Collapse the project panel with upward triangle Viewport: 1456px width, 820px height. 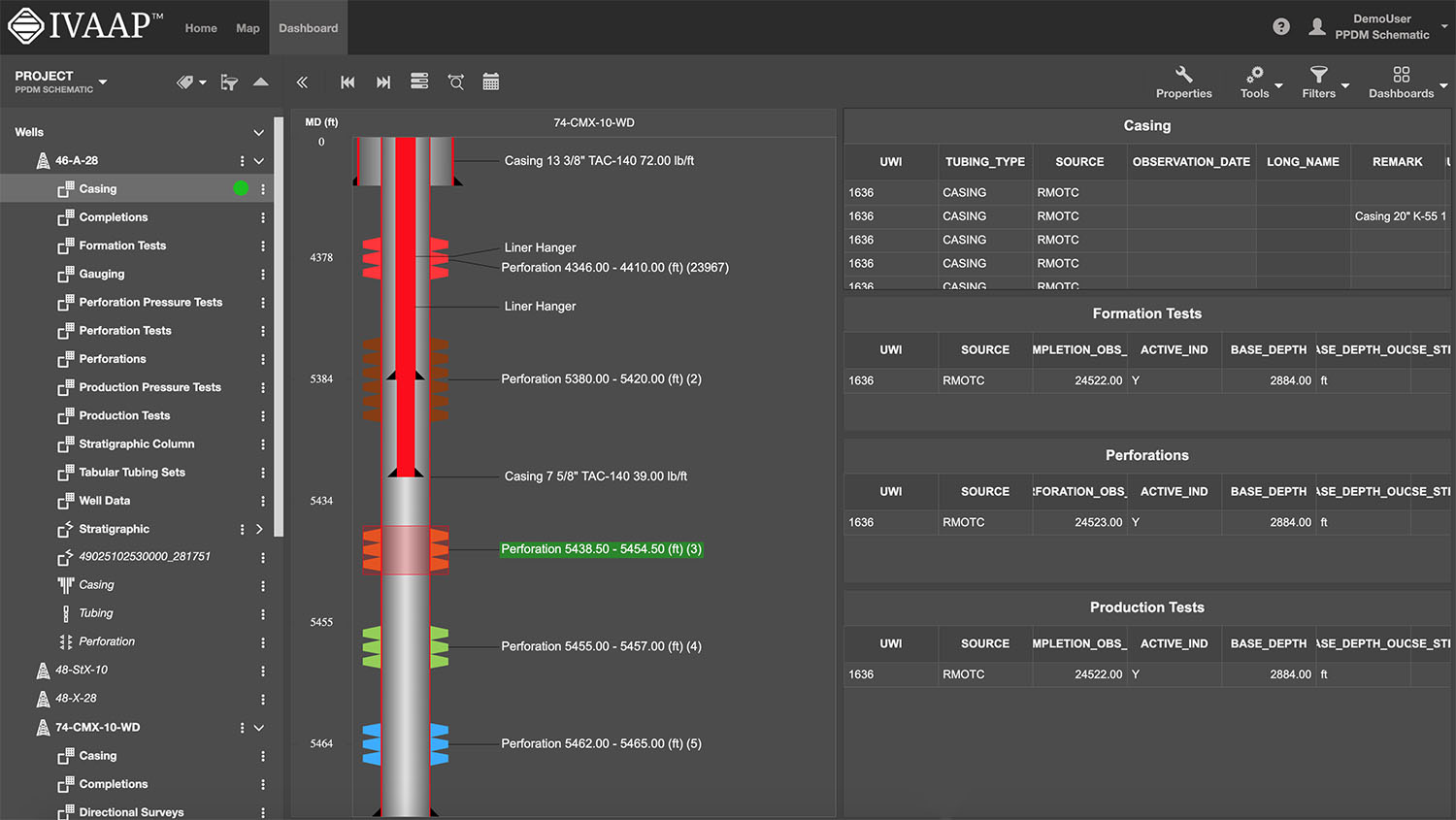pos(261,82)
